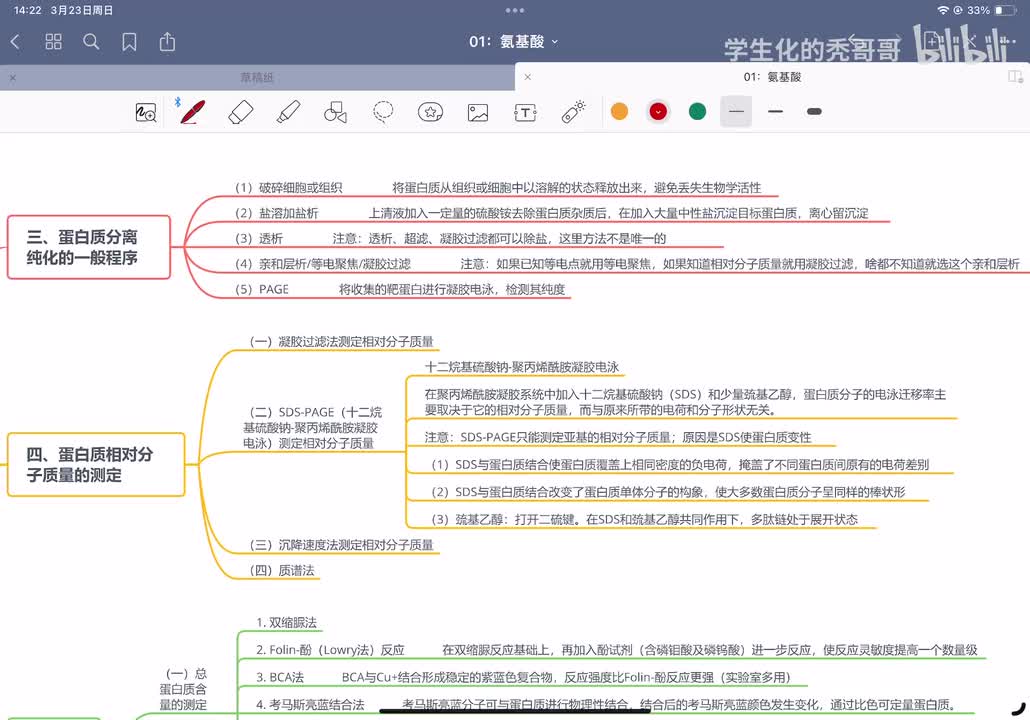
Task: Select the Text box tool
Action: pyautogui.click(x=526, y=112)
